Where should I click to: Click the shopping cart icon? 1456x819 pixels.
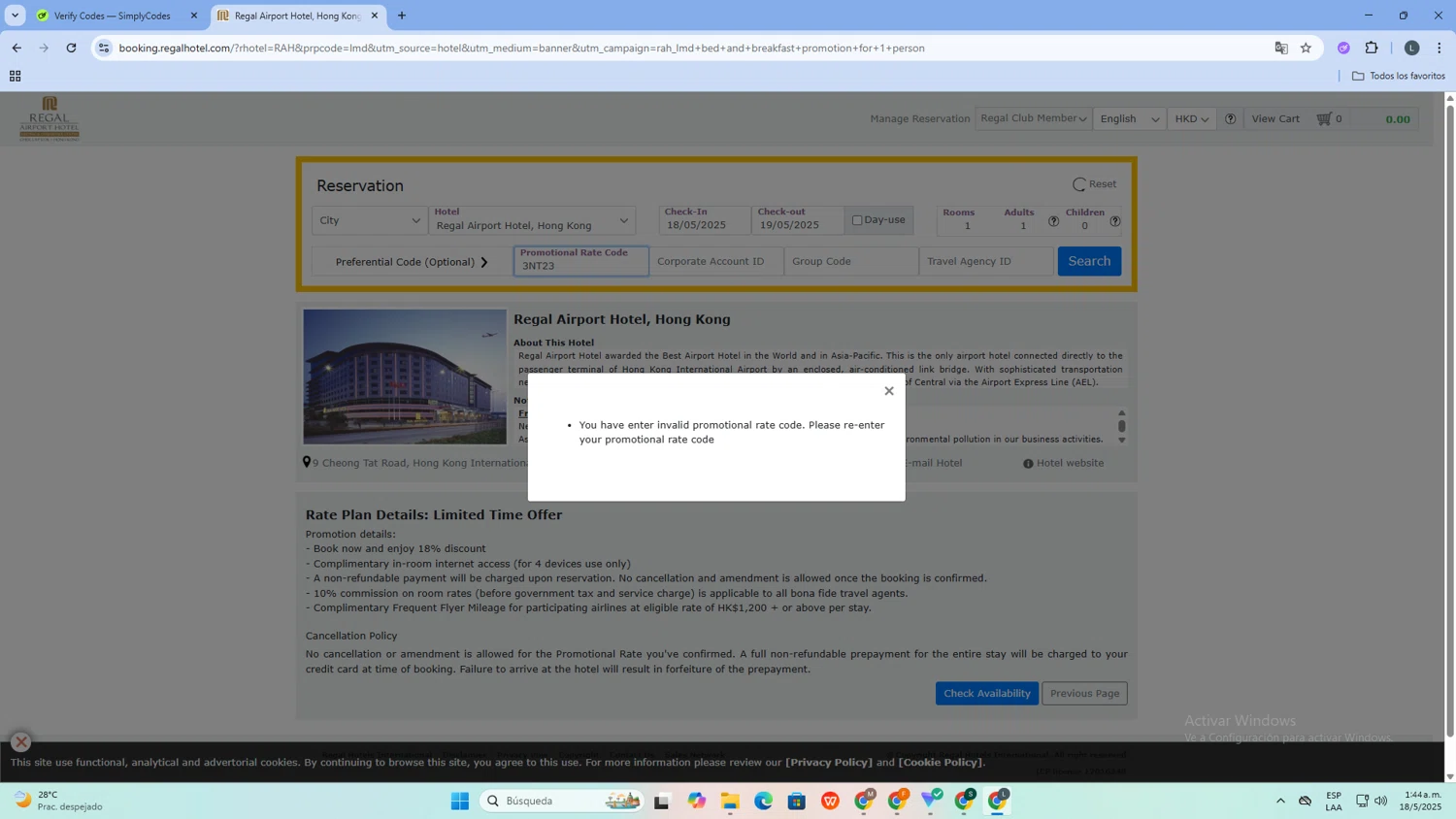pyautogui.click(x=1323, y=118)
